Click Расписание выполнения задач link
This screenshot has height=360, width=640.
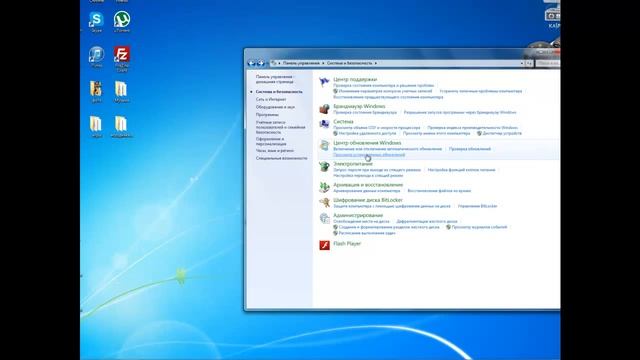point(367,233)
